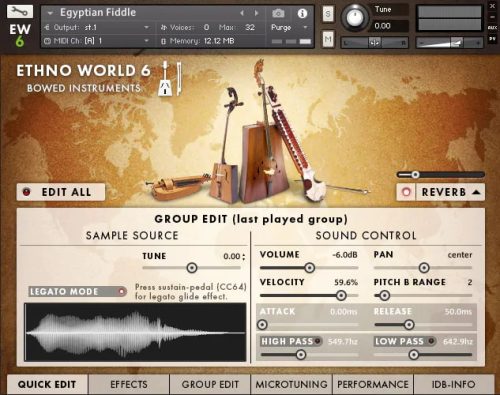Open the IDB-INFO tab
Viewport: 500px width, 395px height.
click(x=454, y=384)
